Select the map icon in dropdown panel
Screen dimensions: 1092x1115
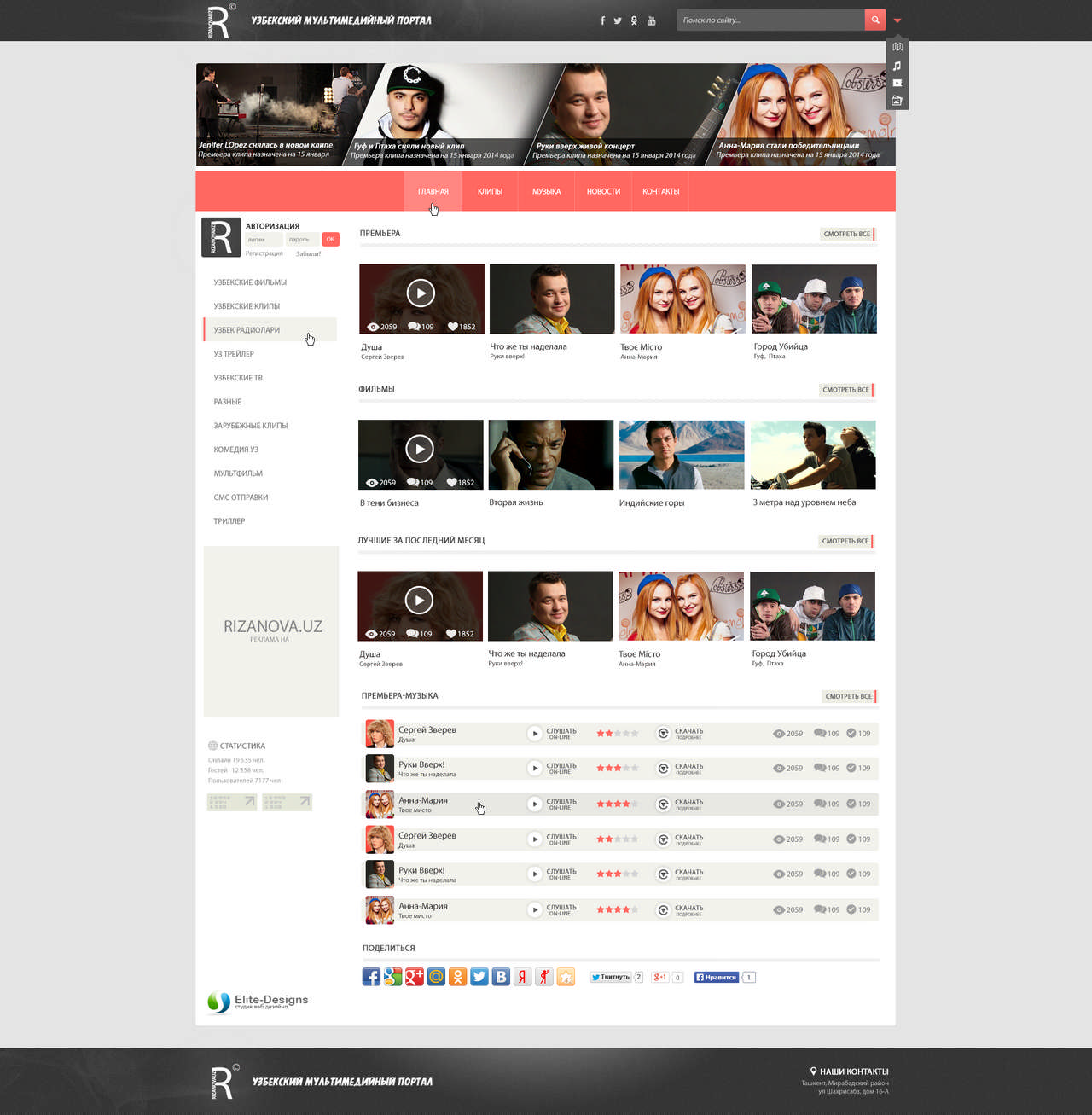pyautogui.click(x=897, y=47)
